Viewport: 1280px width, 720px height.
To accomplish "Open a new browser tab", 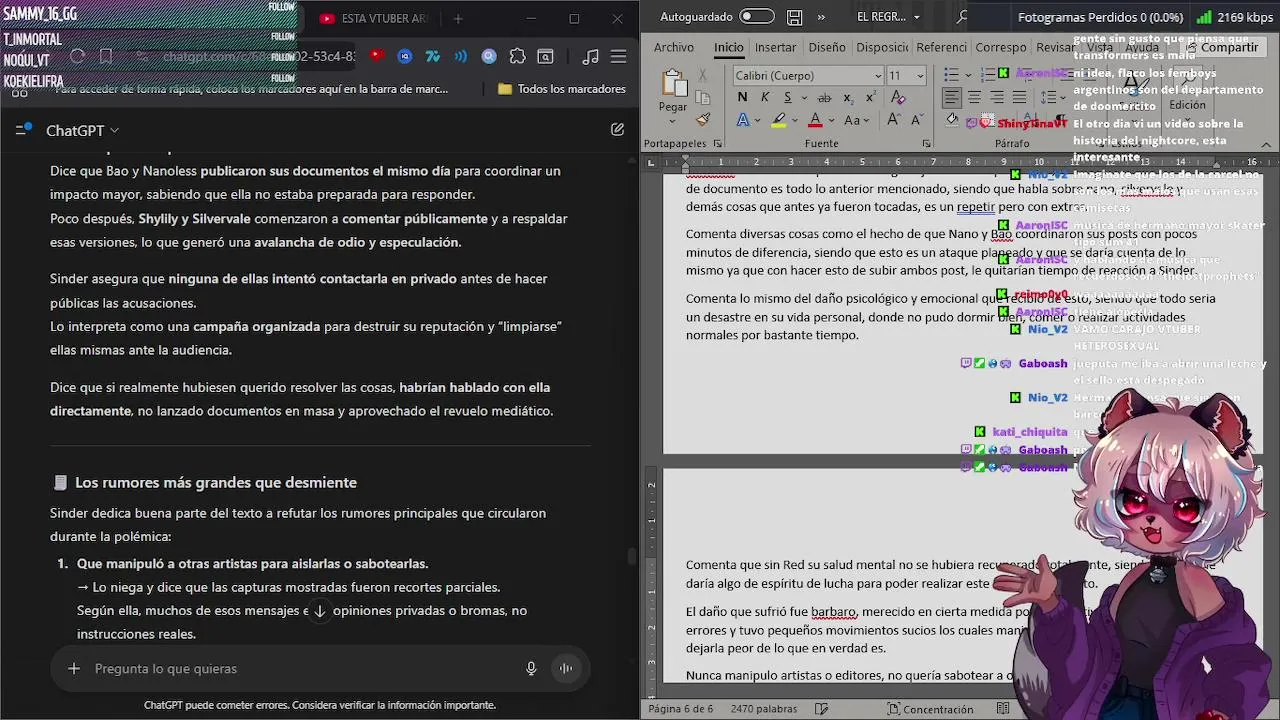I will [458, 18].
